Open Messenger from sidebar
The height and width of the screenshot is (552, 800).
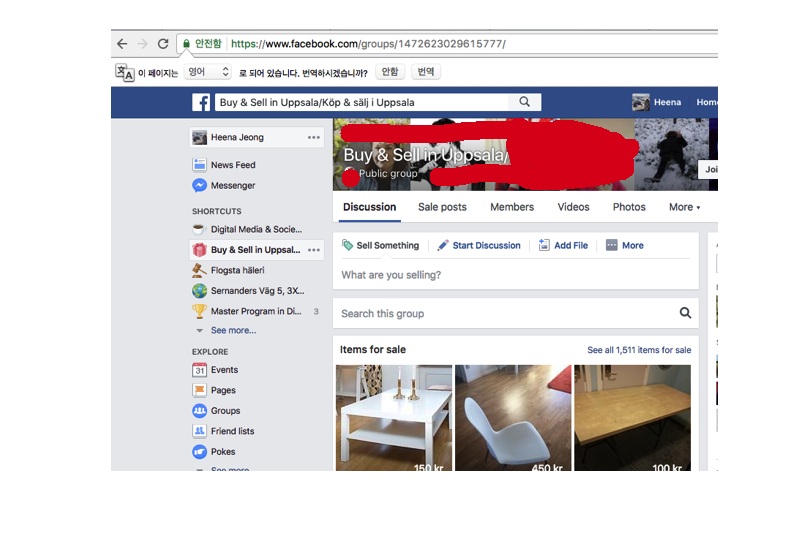click(233, 185)
